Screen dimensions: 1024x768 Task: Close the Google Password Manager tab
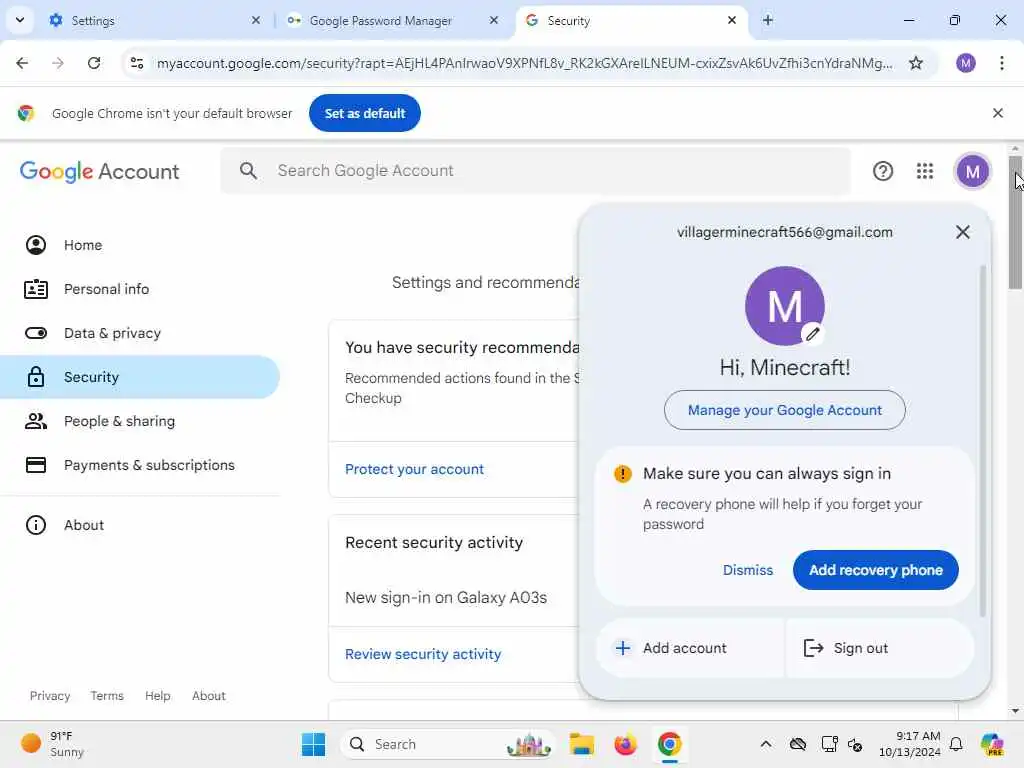point(494,20)
